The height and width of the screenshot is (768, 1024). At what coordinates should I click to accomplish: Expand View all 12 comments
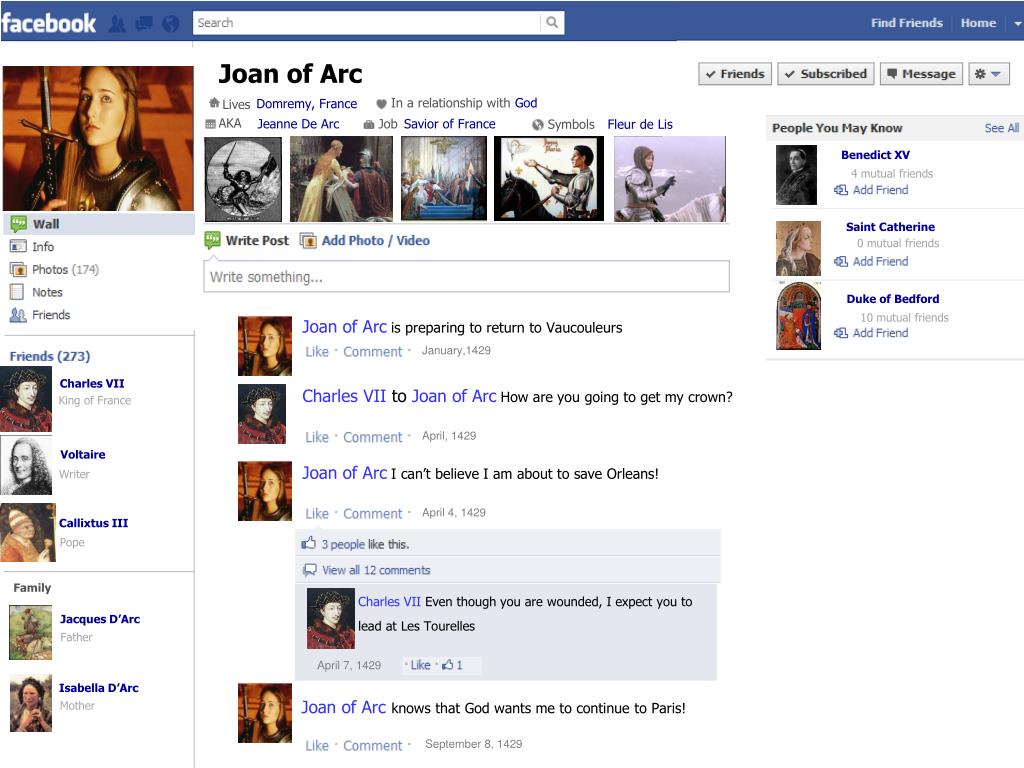[x=376, y=570]
